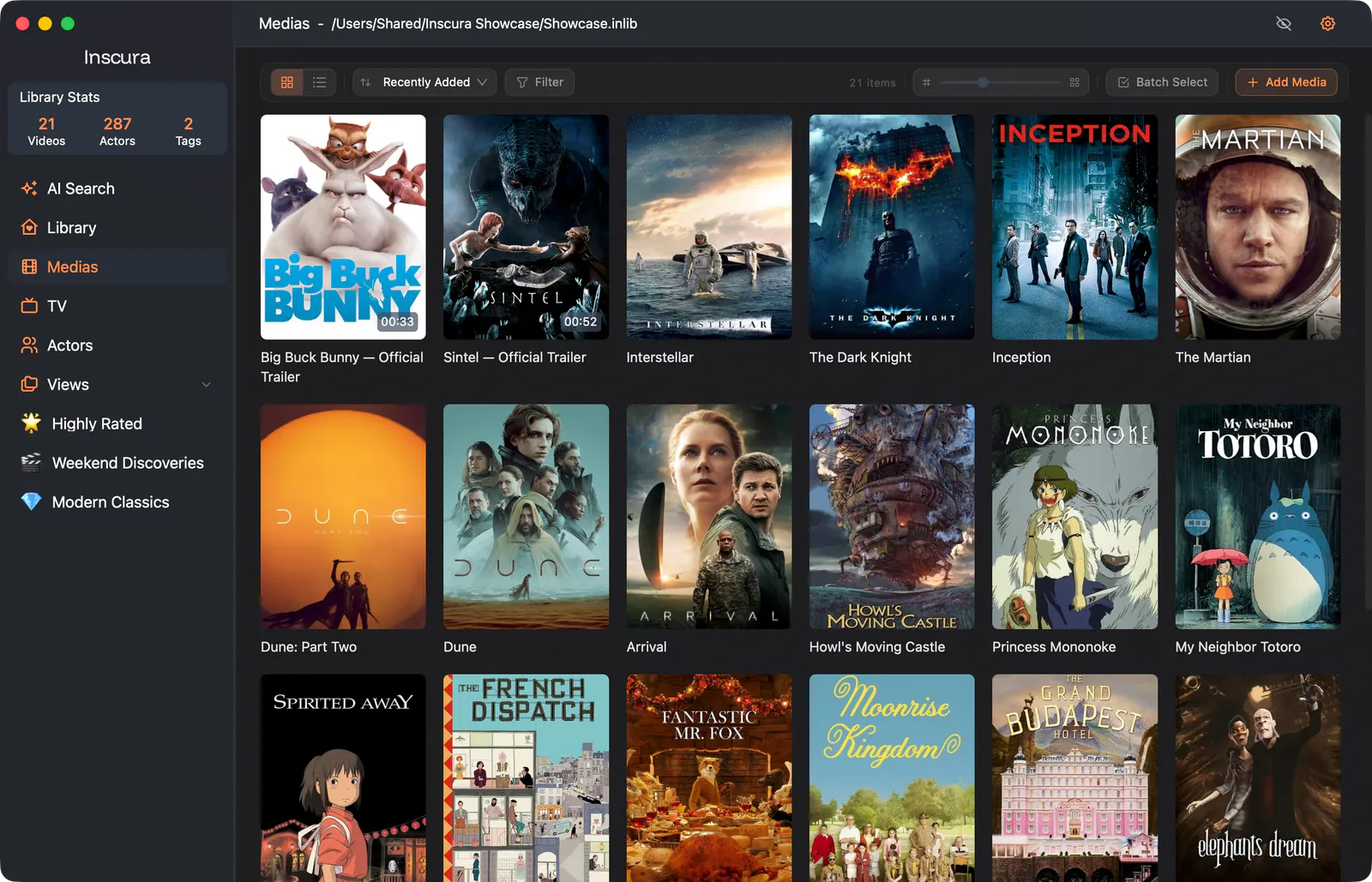This screenshot has height=882, width=1372.
Task: Open the Sintel poster thumbnail
Action: coord(526,227)
